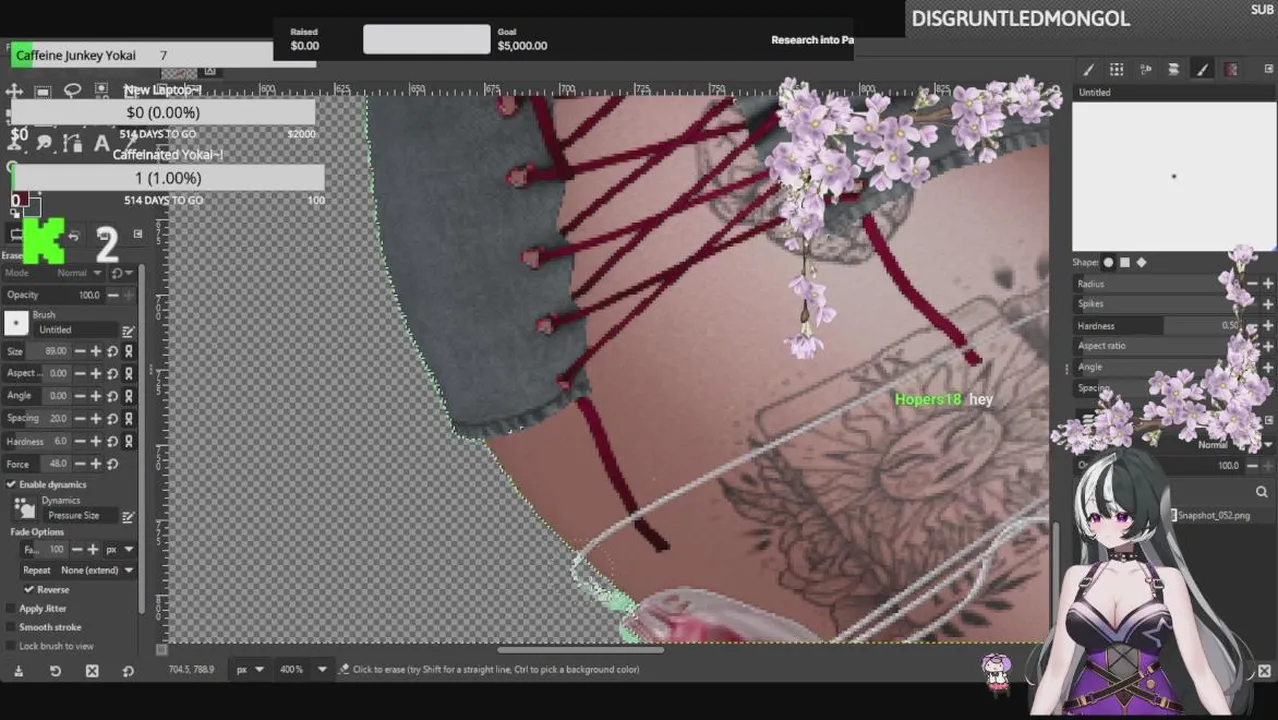Select the Free Select lasso tool

72,91
